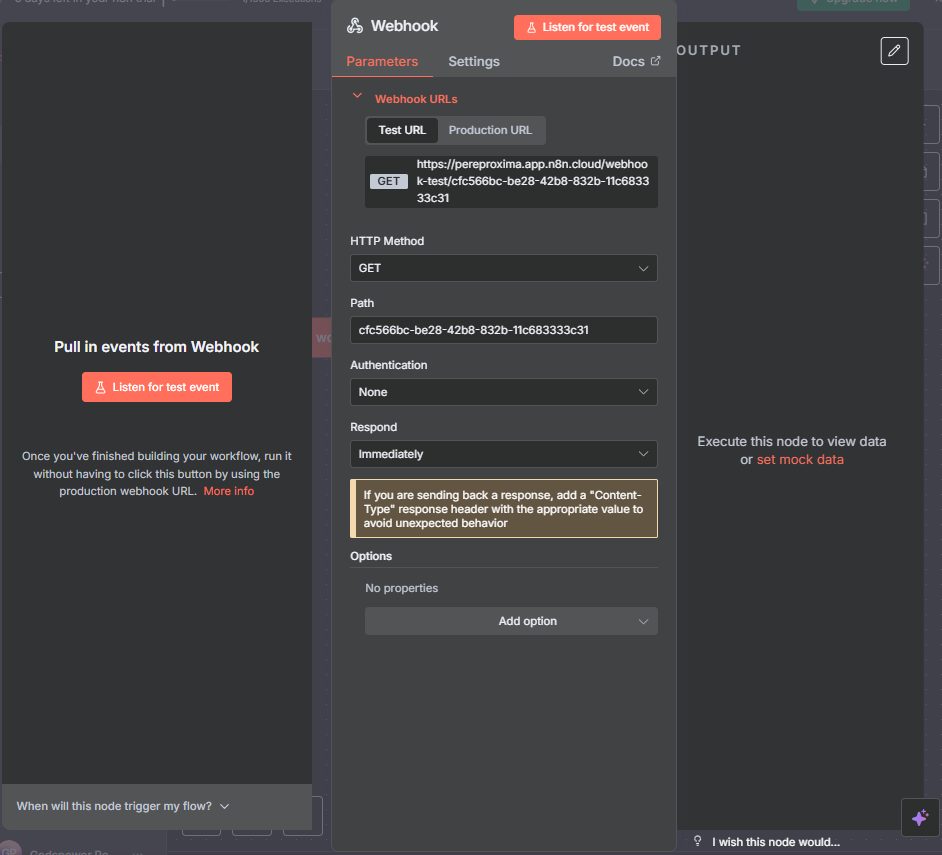Click the OUTPUT panel label
Image resolution: width=942 pixels, height=855 pixels.
point(709,50)
